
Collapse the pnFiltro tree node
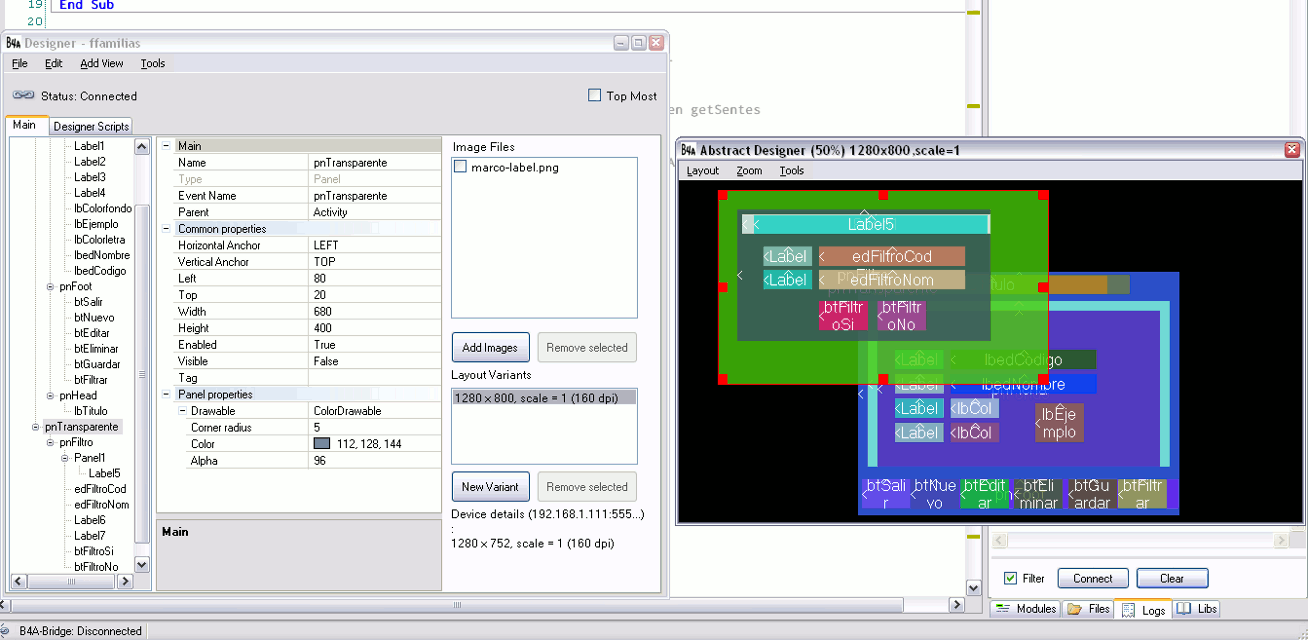[x=50, y=442]
